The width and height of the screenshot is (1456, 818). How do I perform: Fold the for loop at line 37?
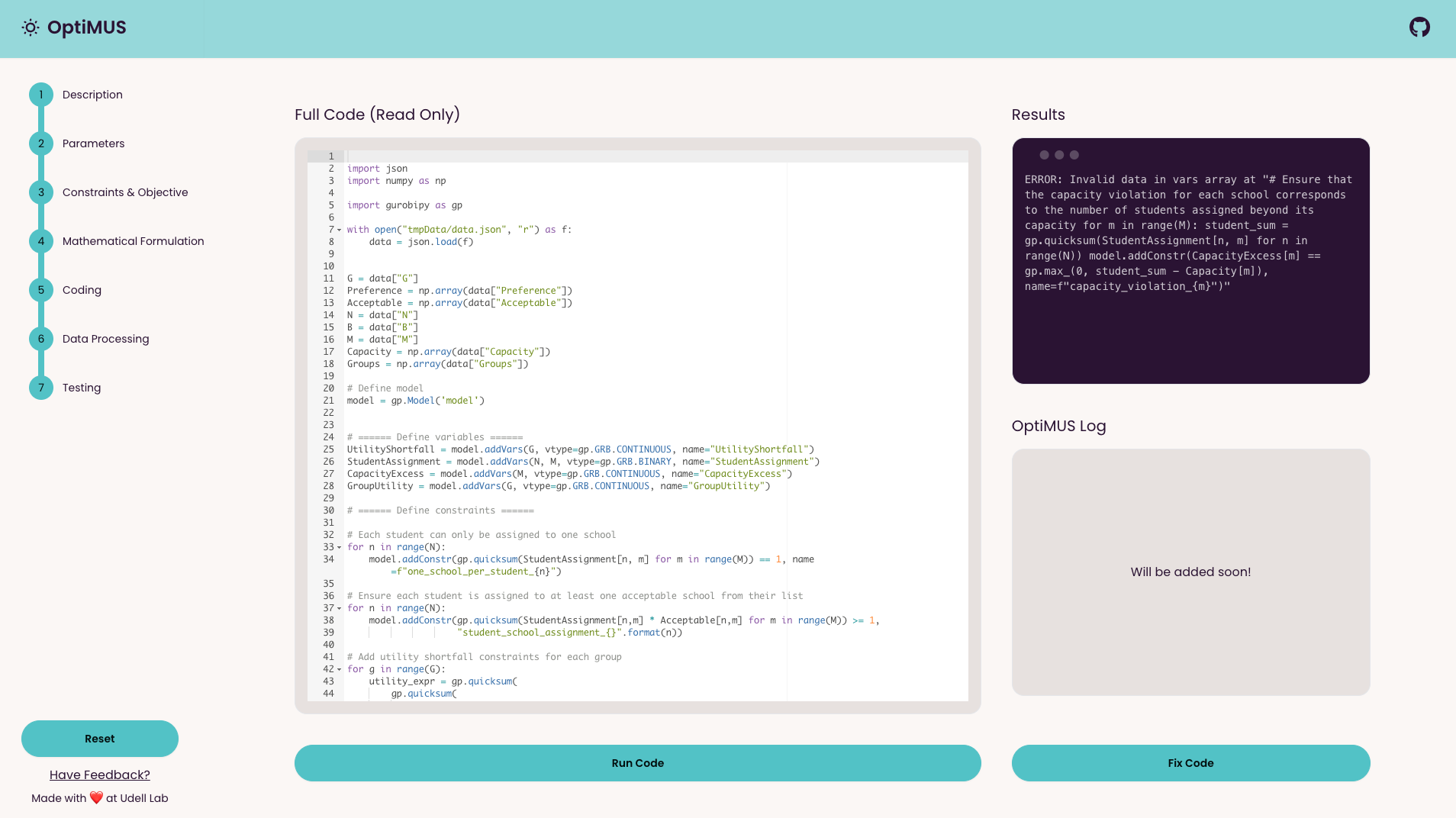click(x=340, y=608)
